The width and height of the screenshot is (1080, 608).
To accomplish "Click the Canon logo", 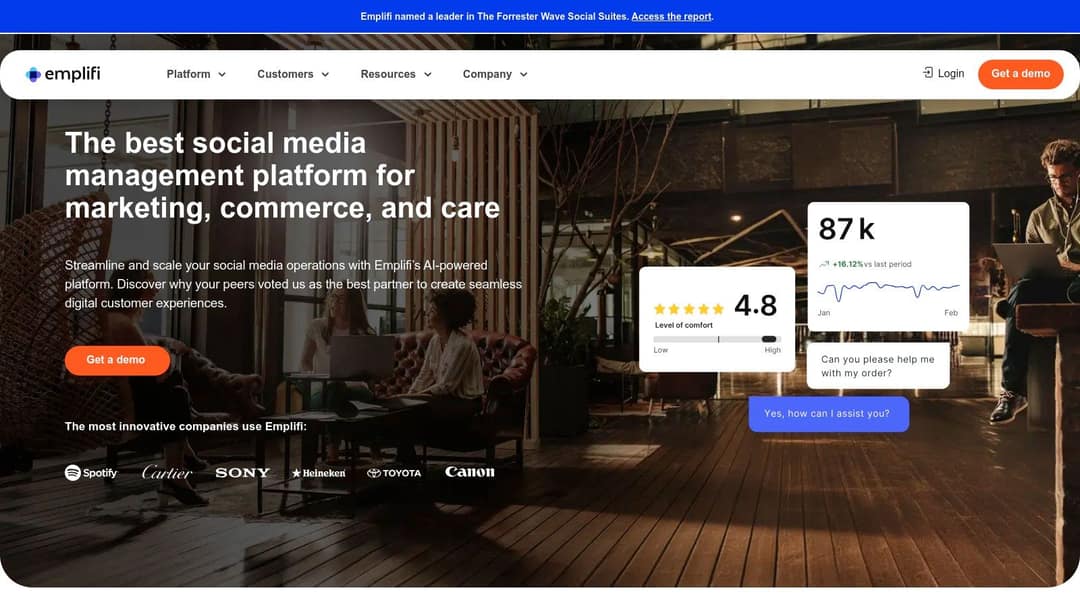I will pyautogui.click(x=470, y=472).
